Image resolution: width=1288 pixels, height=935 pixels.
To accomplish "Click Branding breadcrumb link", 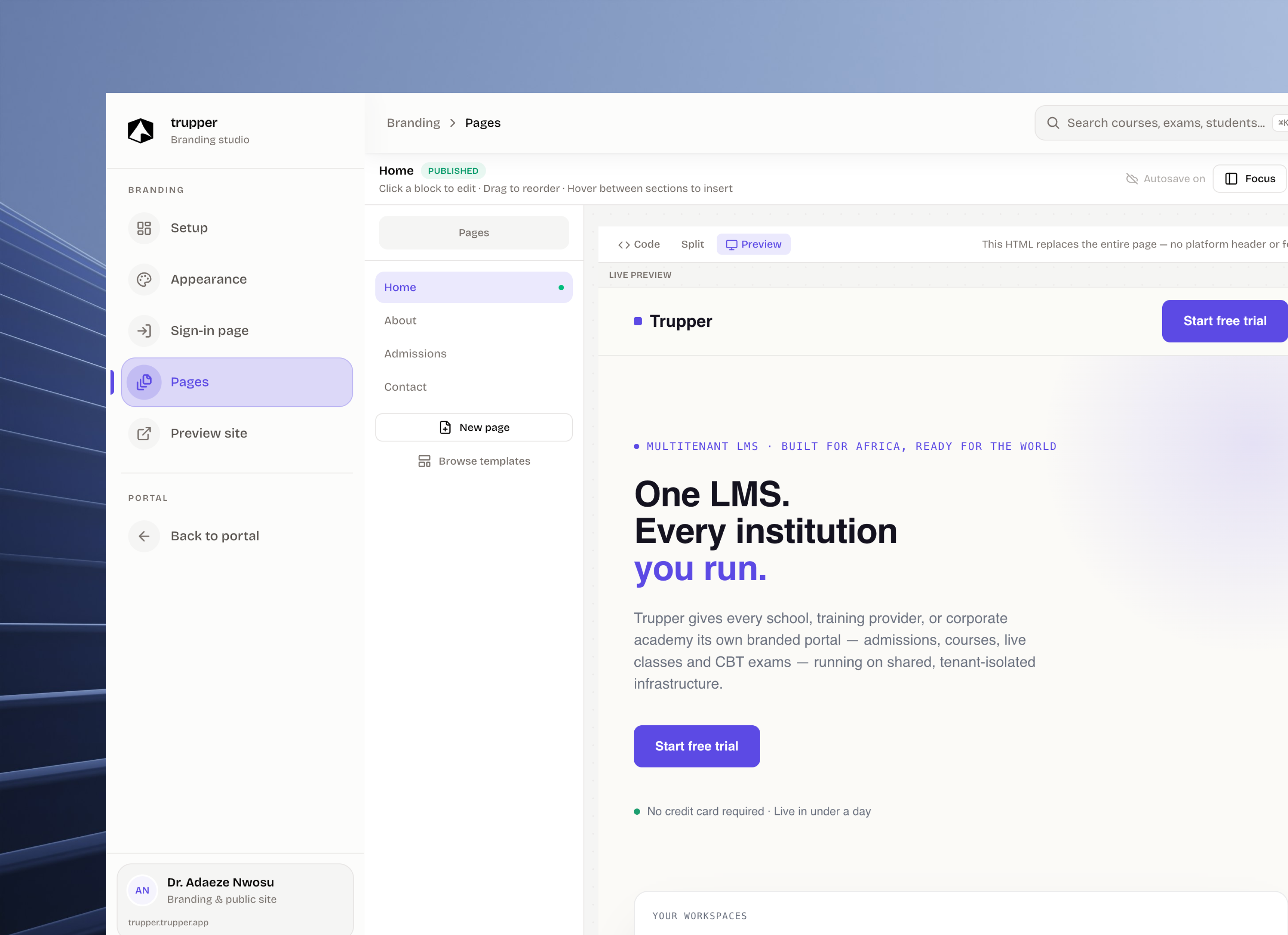I will click(413, 123).
